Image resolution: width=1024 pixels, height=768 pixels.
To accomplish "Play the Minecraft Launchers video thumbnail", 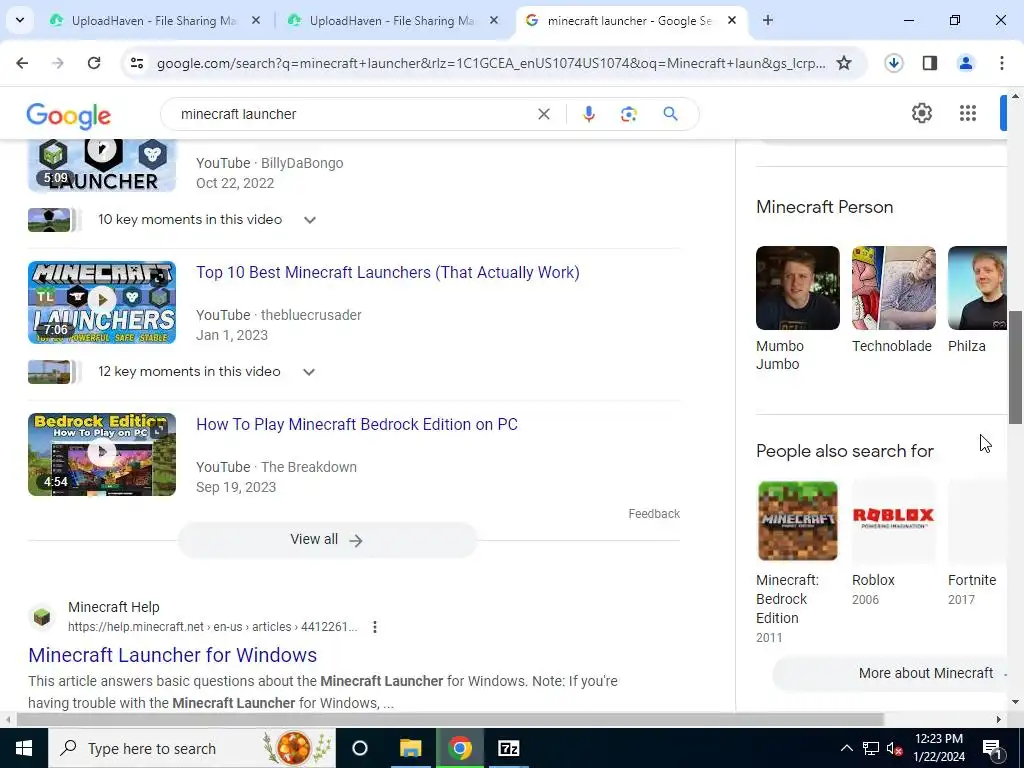I will (x=102, y=302).
